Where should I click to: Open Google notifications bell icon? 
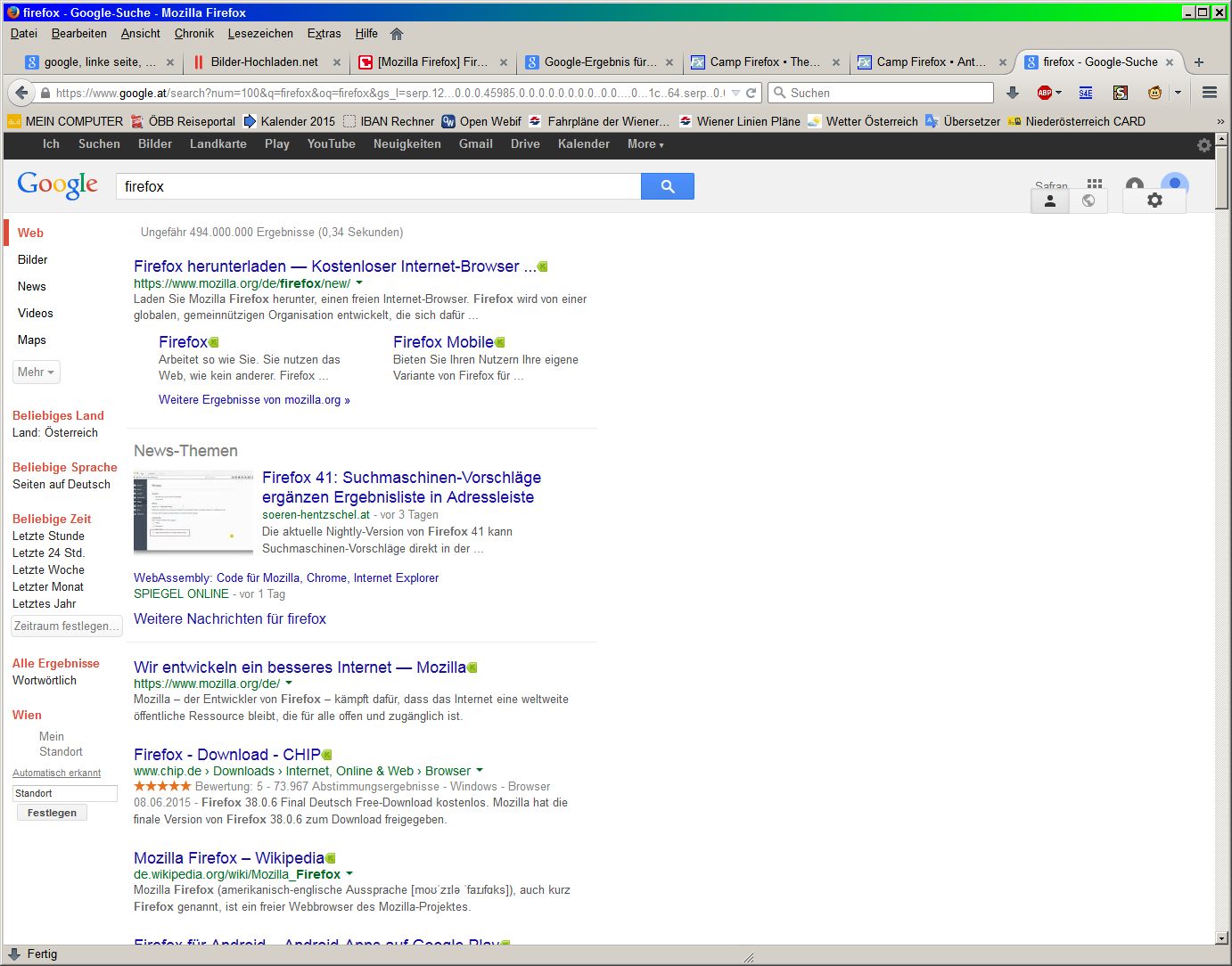1135,184
